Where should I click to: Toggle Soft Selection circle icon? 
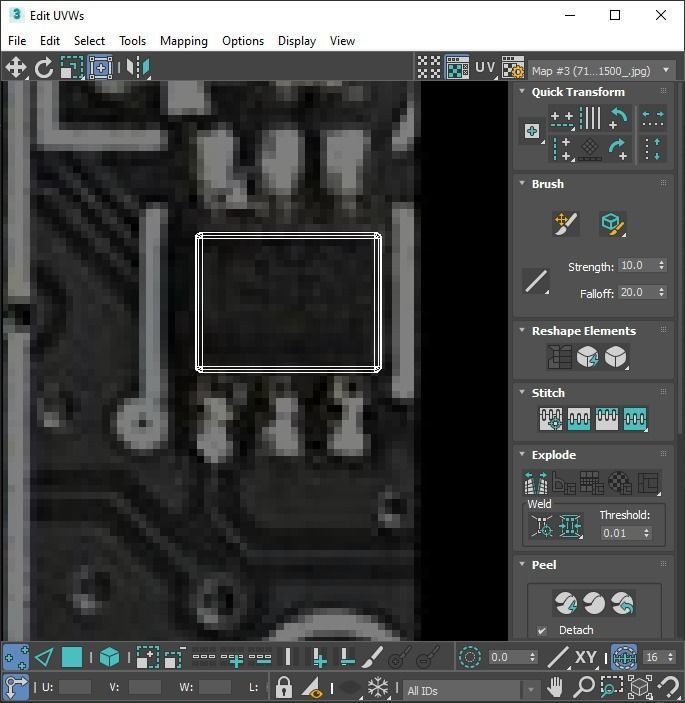point(469,657)
